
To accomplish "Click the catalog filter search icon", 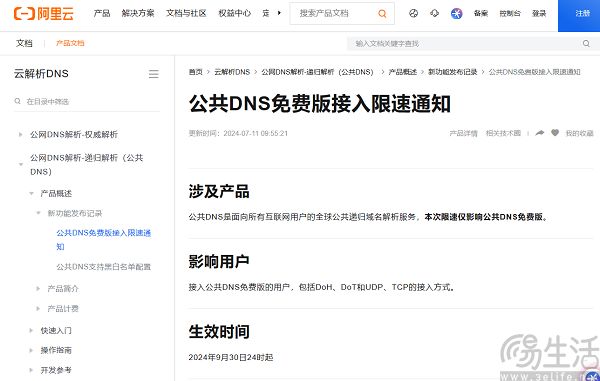I will click(x=18, y=101).
